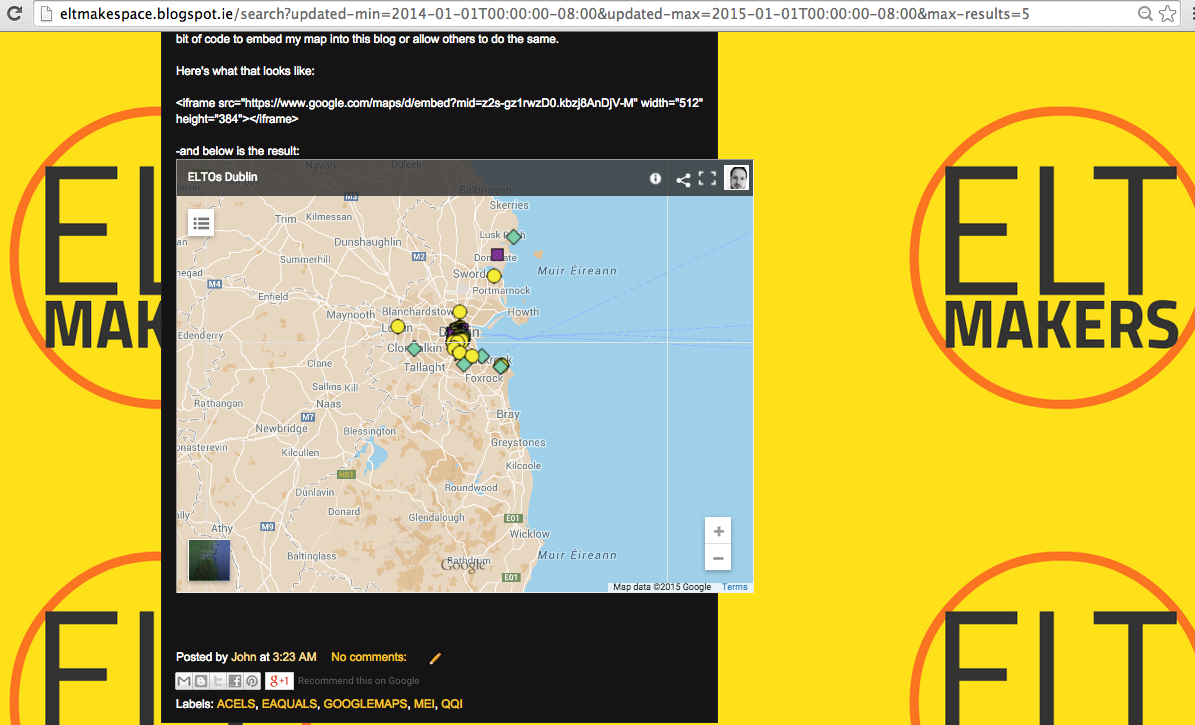The image size is (1195, 725).
Task: Select the green diamond marker at Clondalkin
Action: coord(414,349)
